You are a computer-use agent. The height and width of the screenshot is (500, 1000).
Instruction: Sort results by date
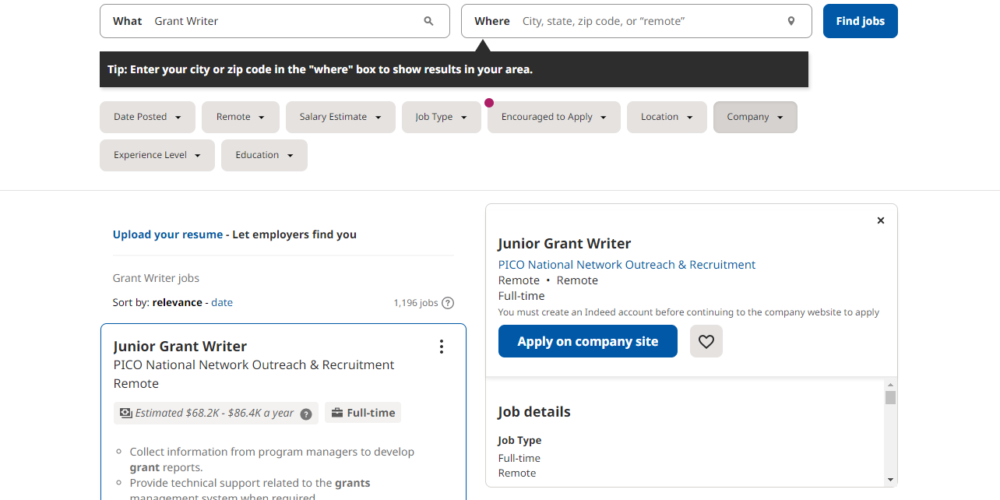coord(222,302)
